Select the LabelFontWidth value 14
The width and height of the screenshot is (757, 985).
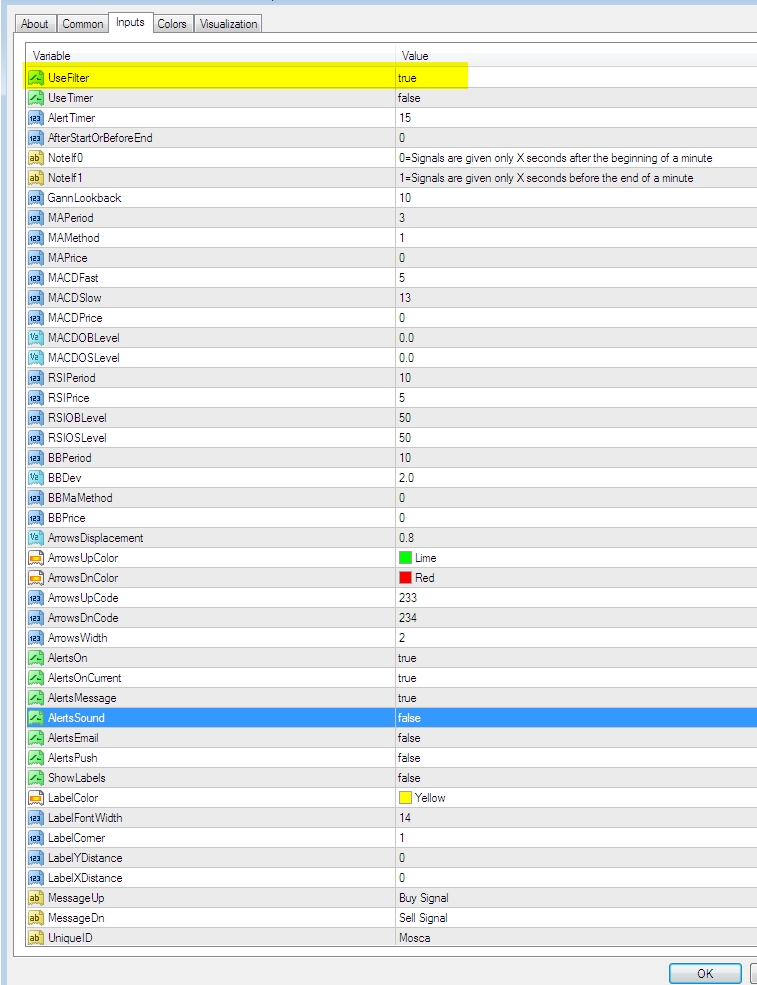click(x=405, y=818)
